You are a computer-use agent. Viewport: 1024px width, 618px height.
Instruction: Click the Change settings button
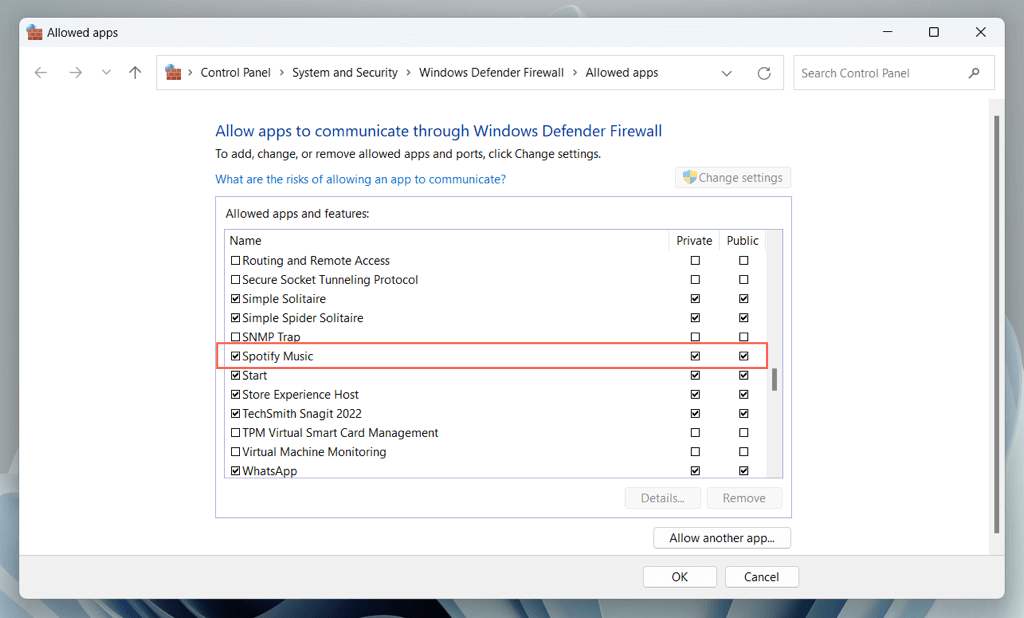pyautogui.click(x=733, y=178)
